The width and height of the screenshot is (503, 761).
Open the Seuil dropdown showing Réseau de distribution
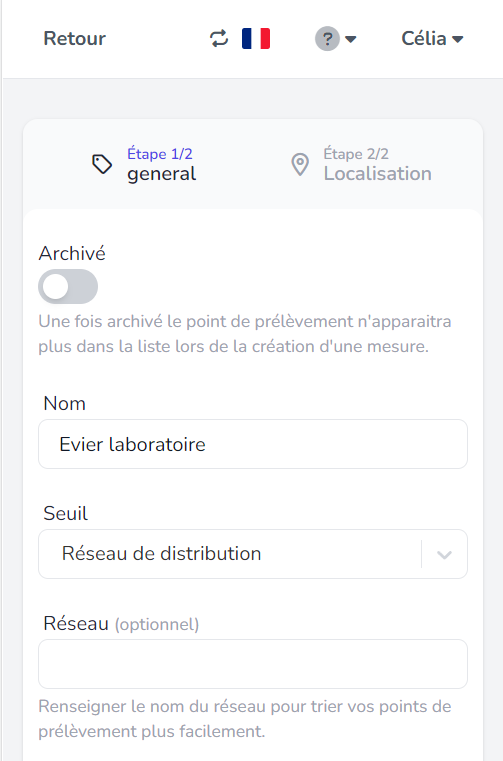(253, 554)
